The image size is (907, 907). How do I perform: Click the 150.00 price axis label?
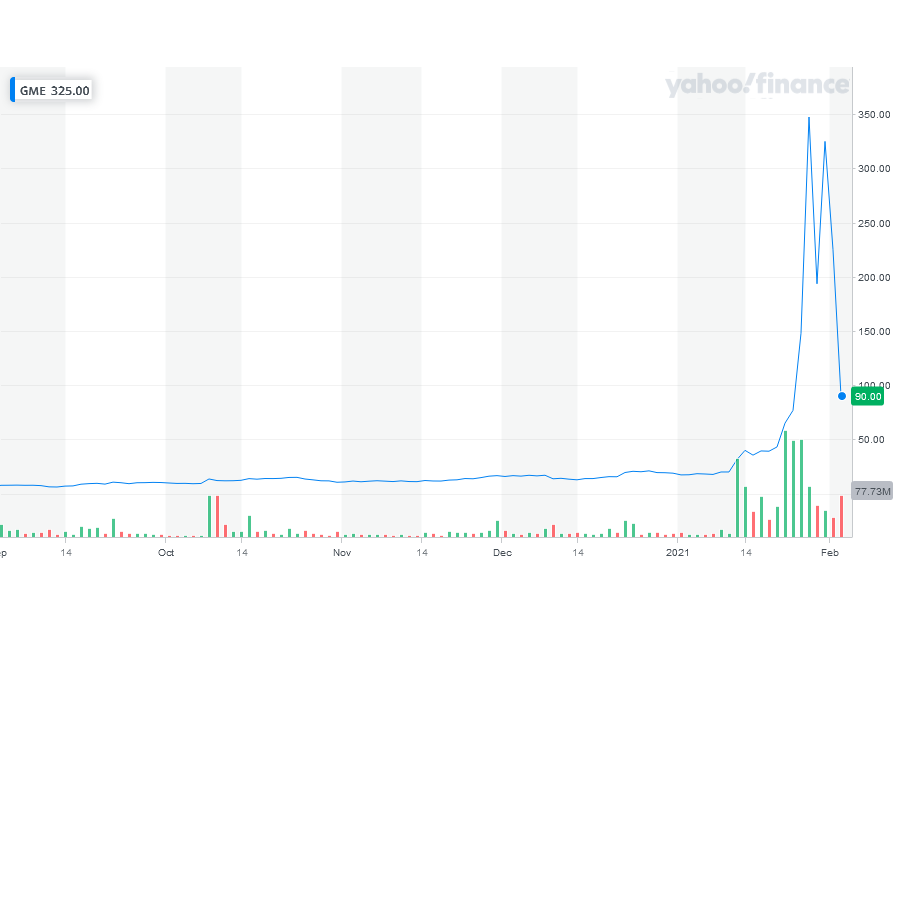tap(874, 331)
